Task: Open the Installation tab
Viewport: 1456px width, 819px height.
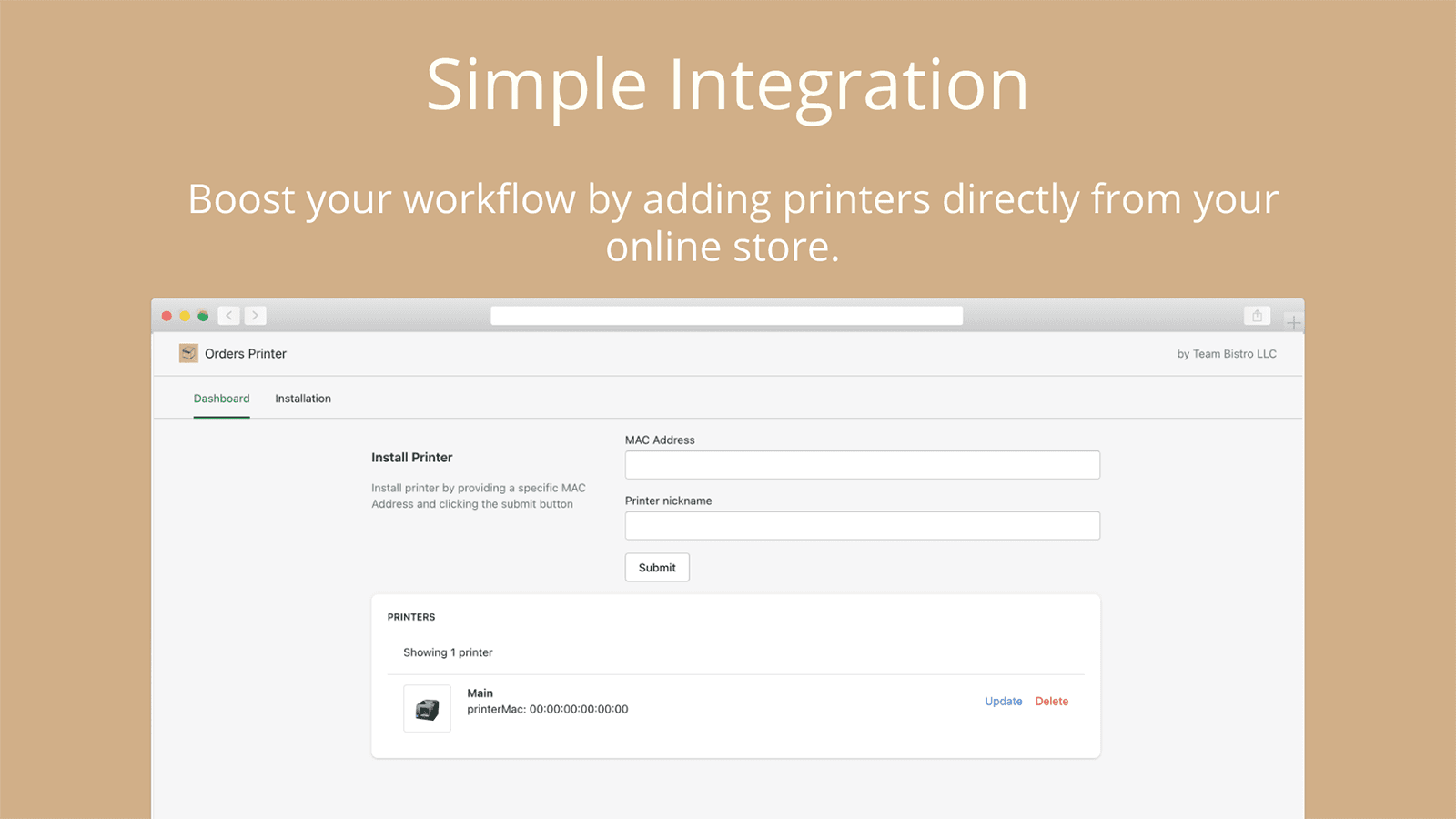Action: click(x=303, y=399)
